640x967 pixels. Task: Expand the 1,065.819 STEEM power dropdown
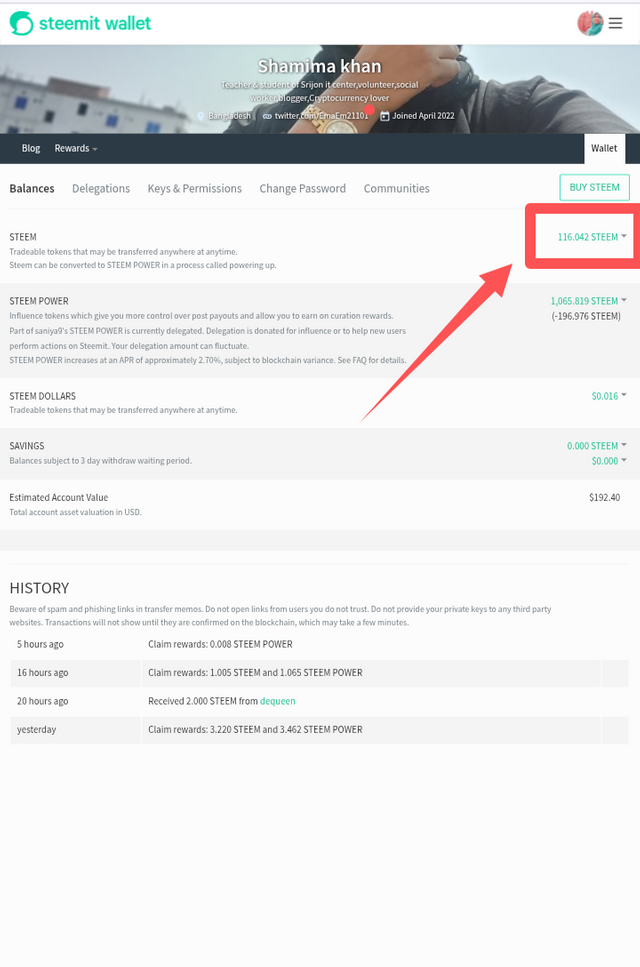coord(588,301)
